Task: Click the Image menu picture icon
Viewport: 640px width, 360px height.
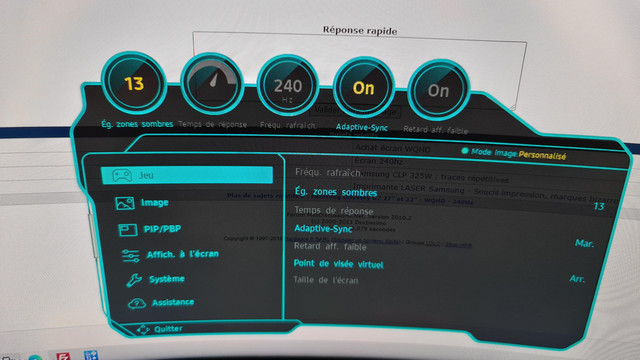Action: [x=125, y=203]
